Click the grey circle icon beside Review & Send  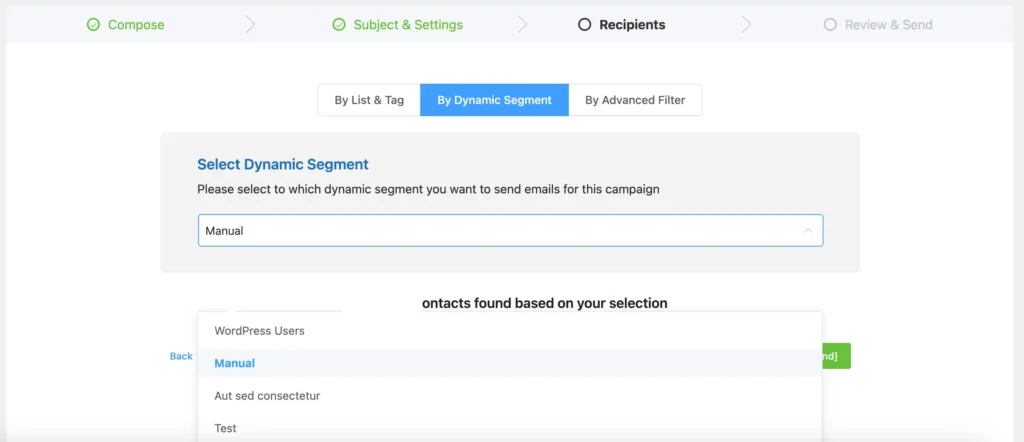pos(830,25)
